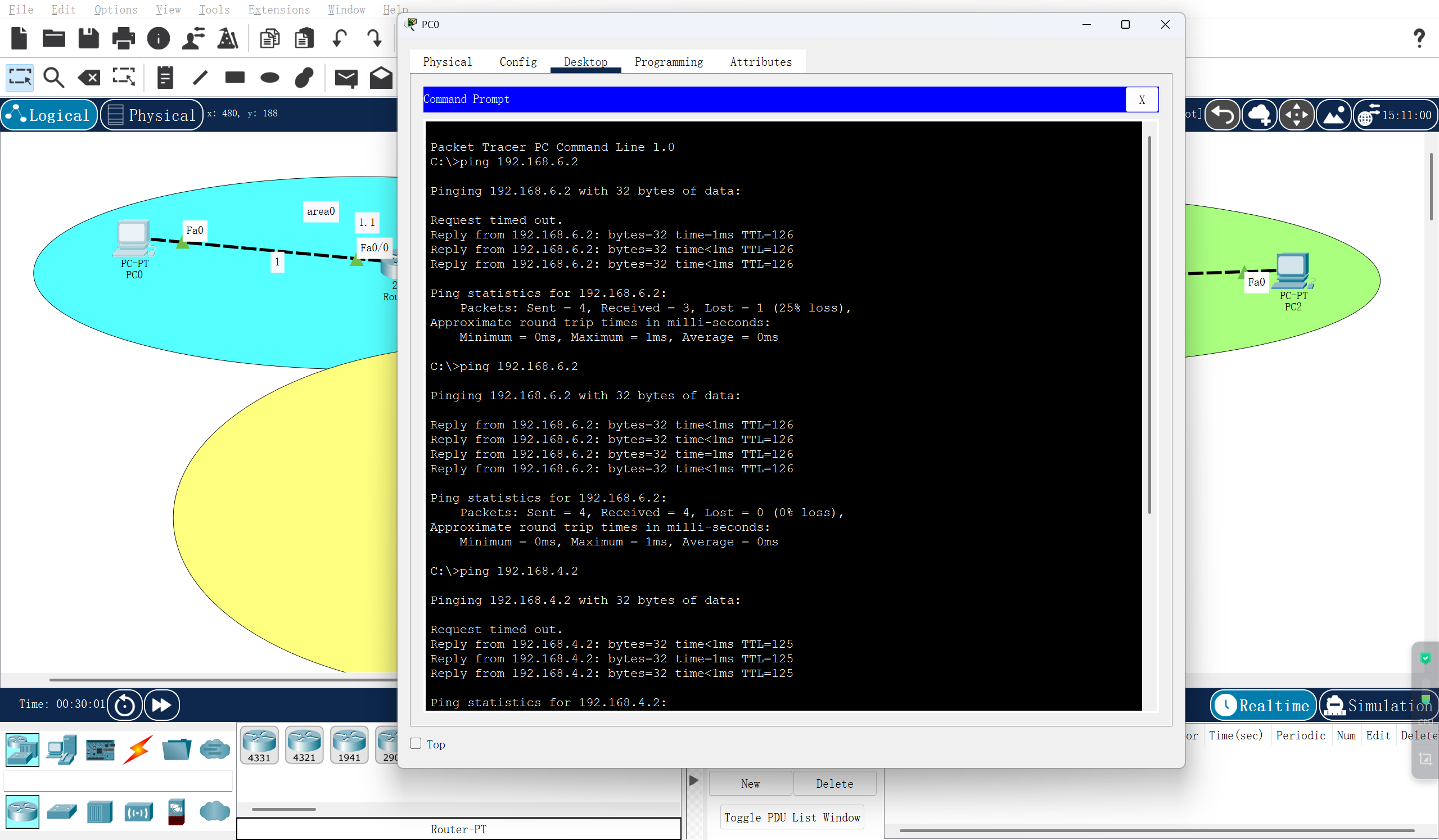Screen dimensions: 1439x840
Task: Click the Print icon in toolbar
Action: pos(123,38)
